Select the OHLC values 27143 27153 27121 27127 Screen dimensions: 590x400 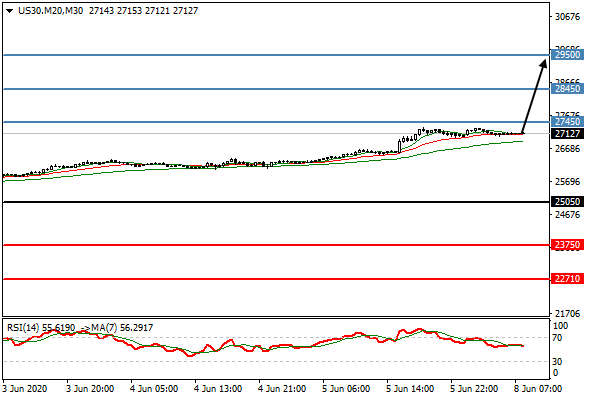(x=143, y=11)
